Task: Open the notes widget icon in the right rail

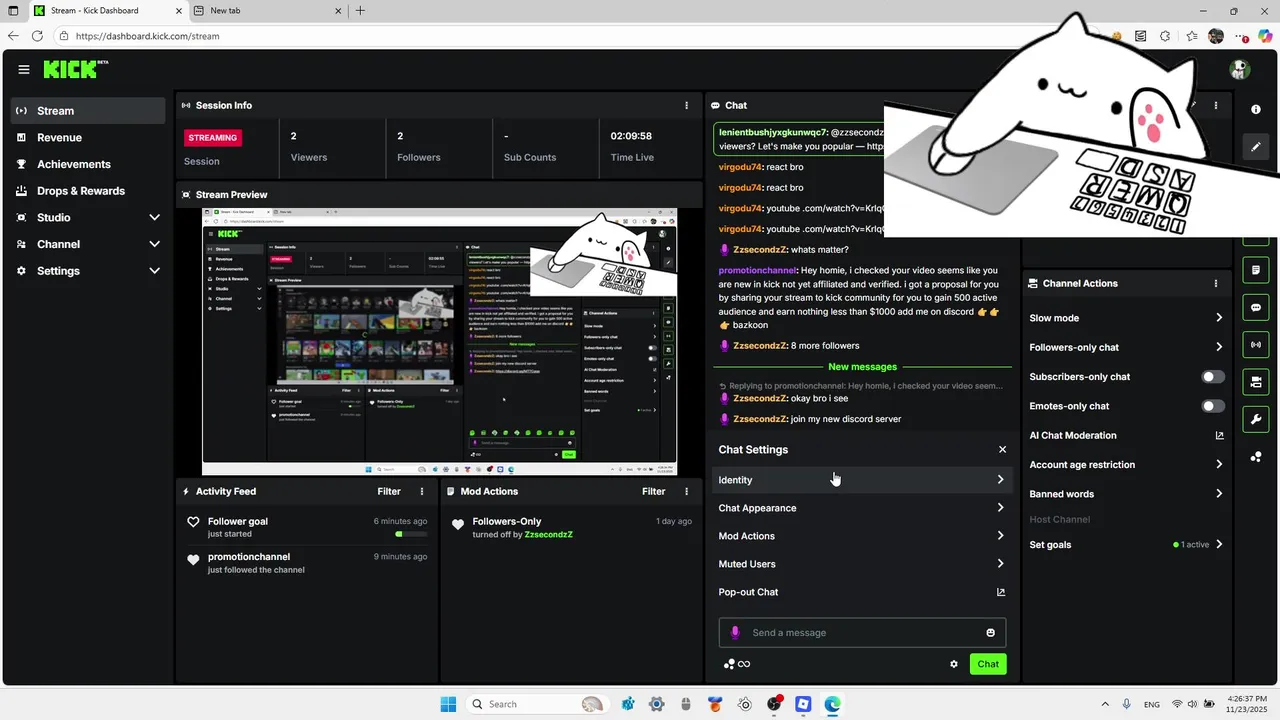Action: 1256,270
